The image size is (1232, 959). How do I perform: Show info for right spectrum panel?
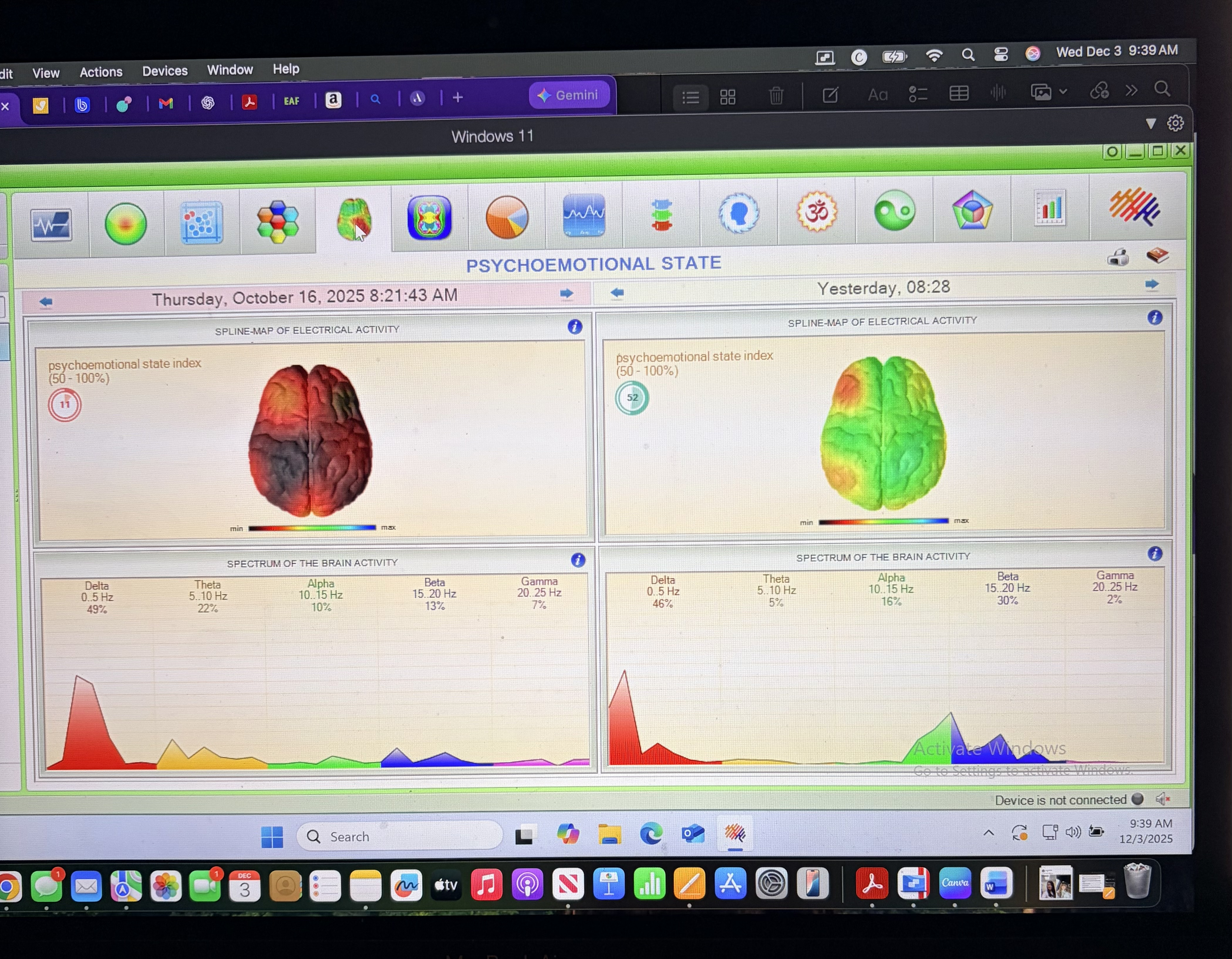point(1155,553)
